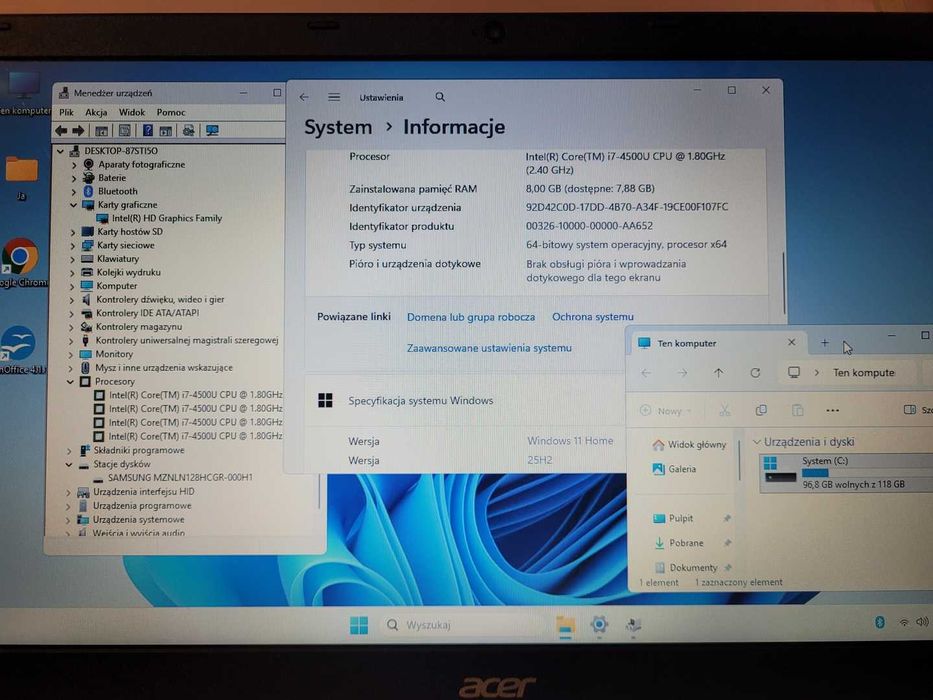The width and height of the screenshot is (933, 700).
Task: Click the Ustawienia window vertical scrollbar
Action: (x=784, y=283)
